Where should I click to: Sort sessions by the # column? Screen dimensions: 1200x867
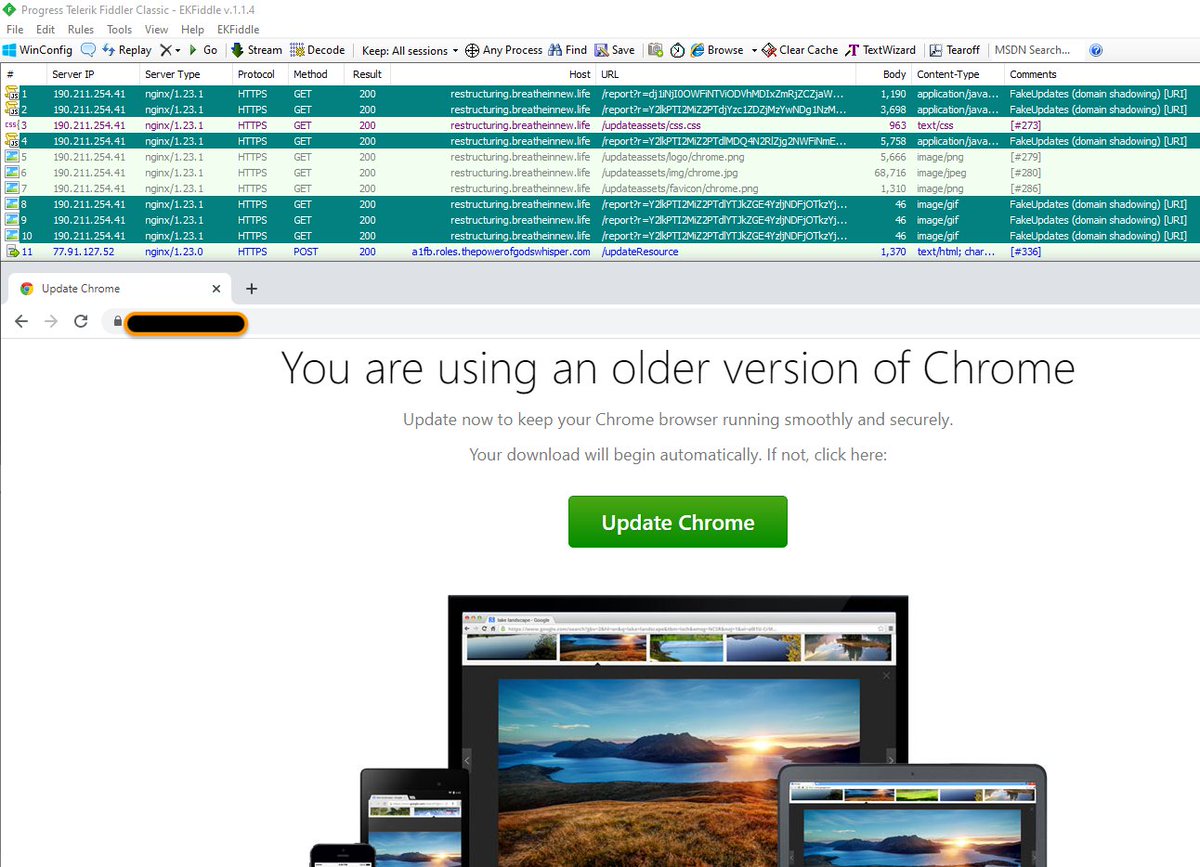(23, 74)
